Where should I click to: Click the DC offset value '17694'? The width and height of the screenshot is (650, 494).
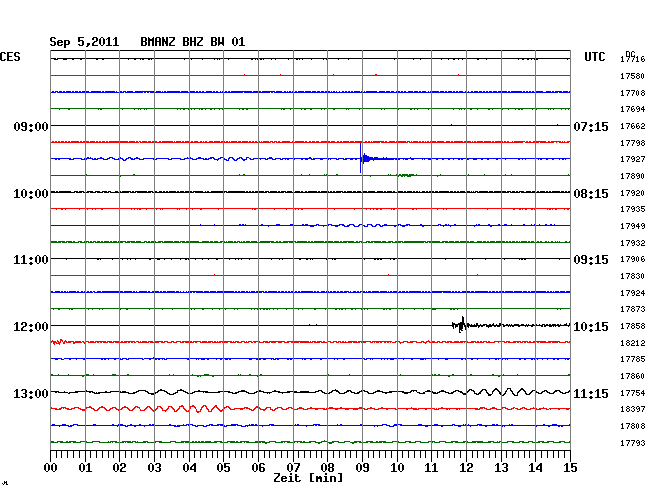(633, 109)
